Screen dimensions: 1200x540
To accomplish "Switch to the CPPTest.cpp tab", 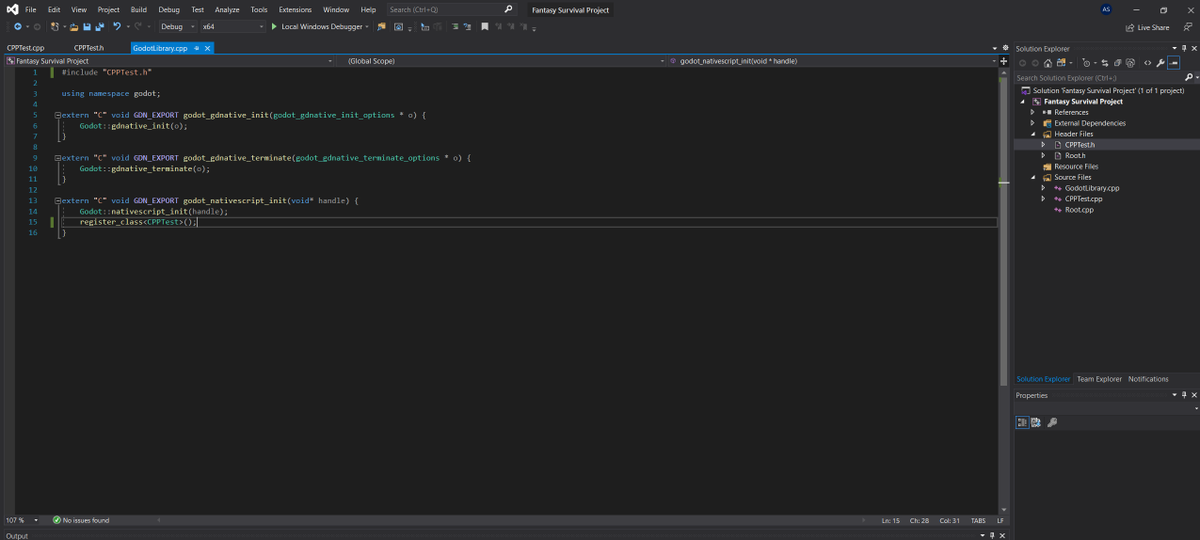I will point(25,48).
